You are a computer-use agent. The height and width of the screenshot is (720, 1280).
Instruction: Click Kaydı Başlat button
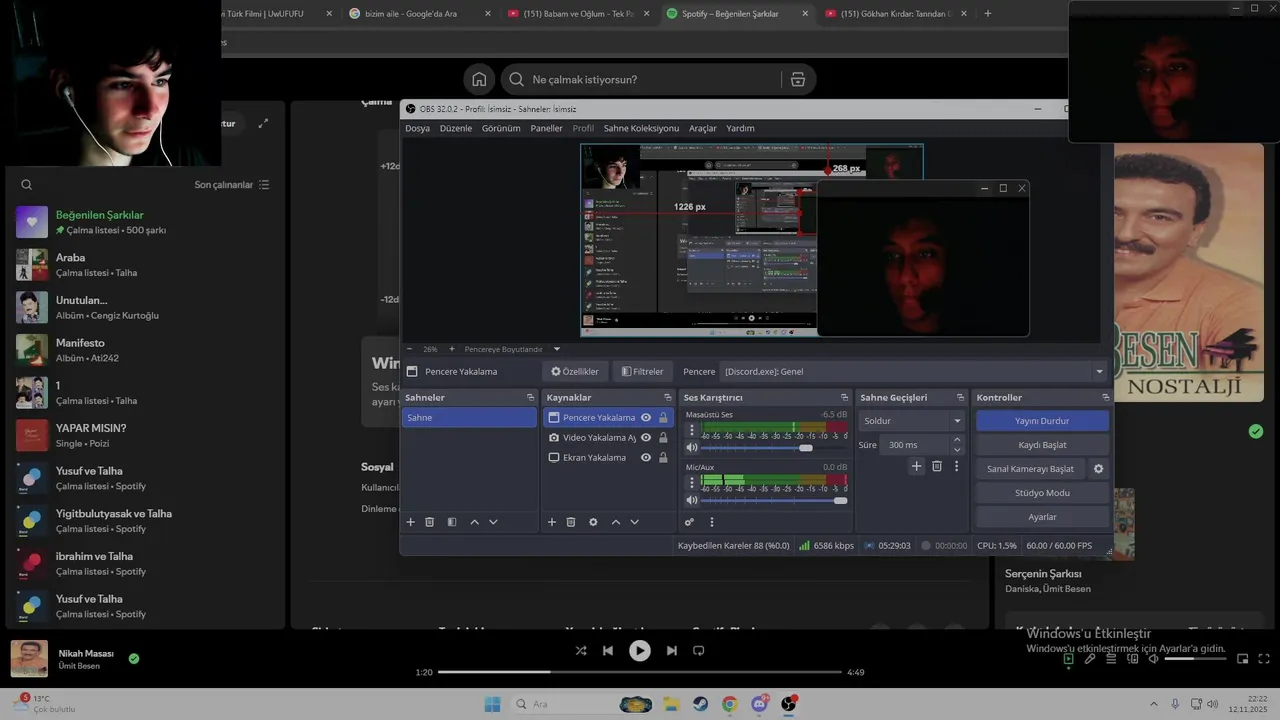(x=1042, y=445)
